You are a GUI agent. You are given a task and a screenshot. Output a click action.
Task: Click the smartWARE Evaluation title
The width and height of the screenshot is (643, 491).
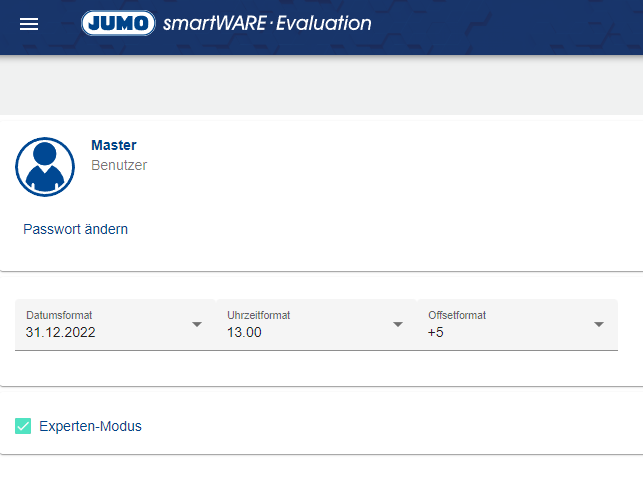[267, 23]
